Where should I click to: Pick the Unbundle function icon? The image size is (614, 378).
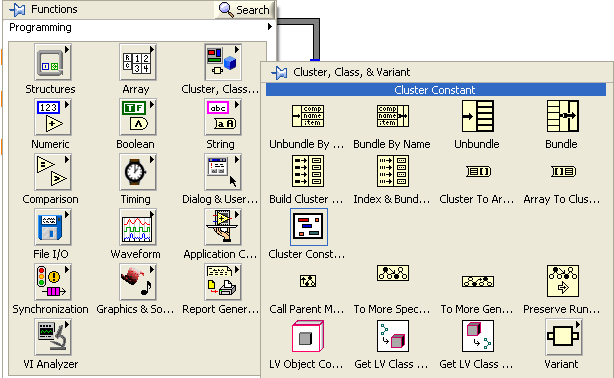point(478,116)
